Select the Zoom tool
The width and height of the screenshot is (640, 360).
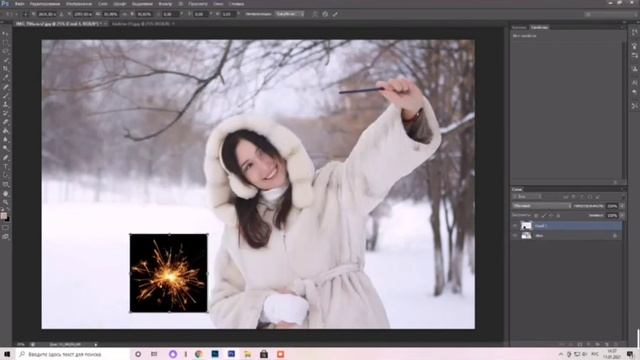[x=5, y=202]
